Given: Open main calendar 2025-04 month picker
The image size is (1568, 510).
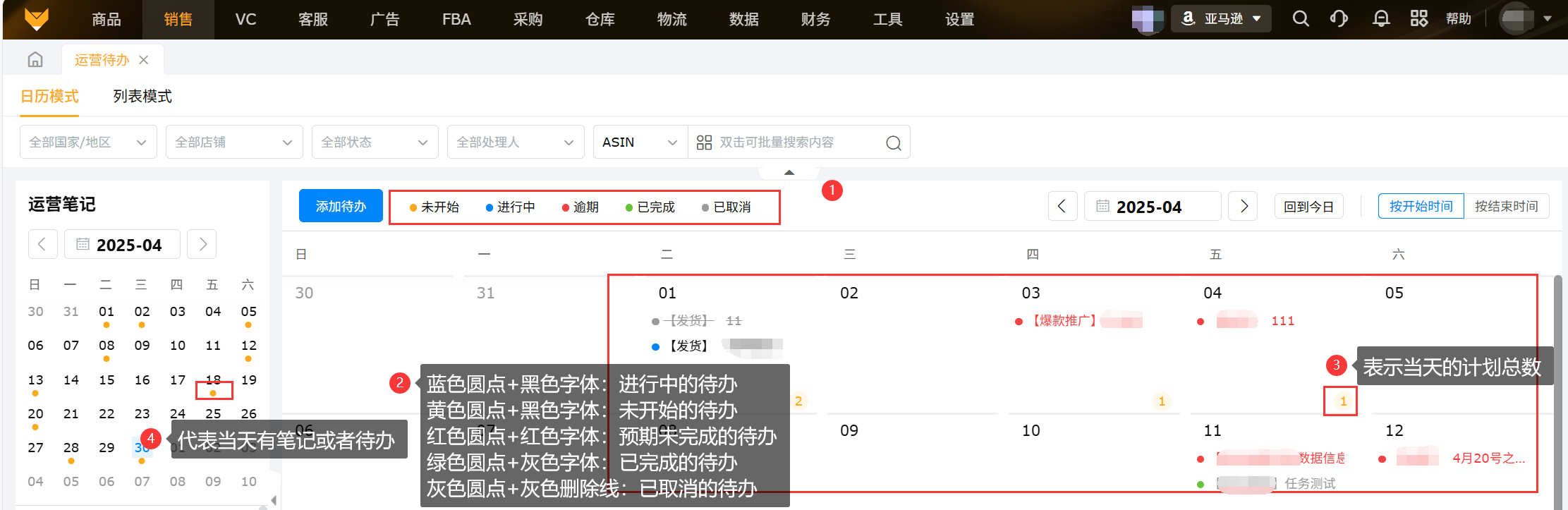Looking at the screenshot, I should [1153, 206].
